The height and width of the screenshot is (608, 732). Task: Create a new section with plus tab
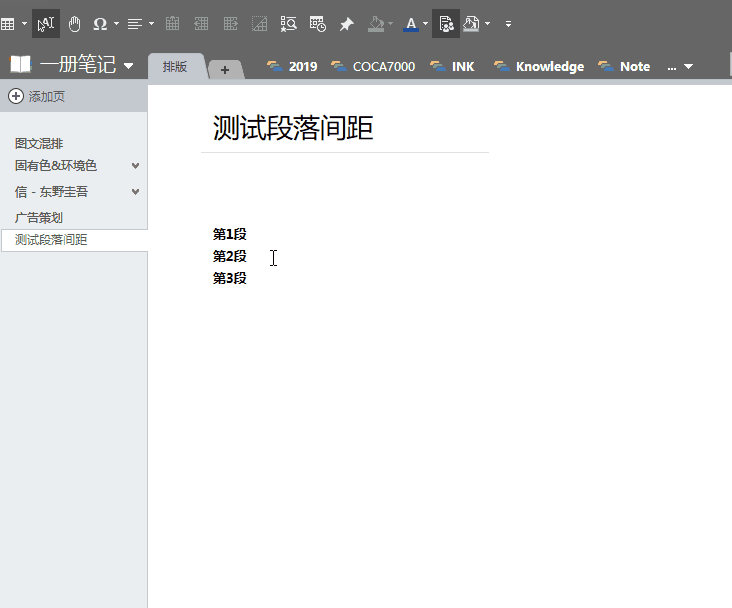coord(225,69)
